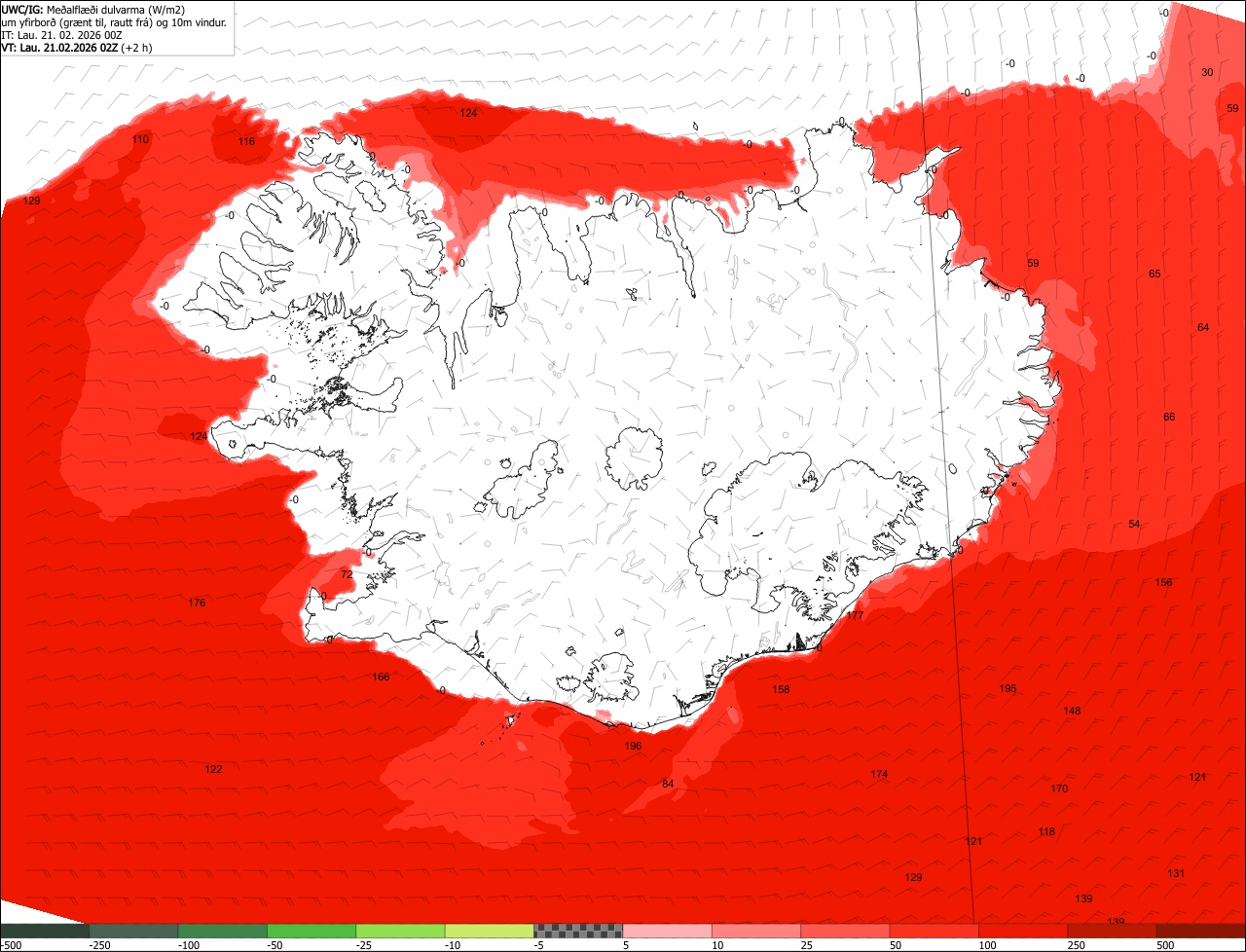Click the subtitle line mentioning '10m vindur'
The width and height of the screenshot is (1246, 952).
(114, 22)
